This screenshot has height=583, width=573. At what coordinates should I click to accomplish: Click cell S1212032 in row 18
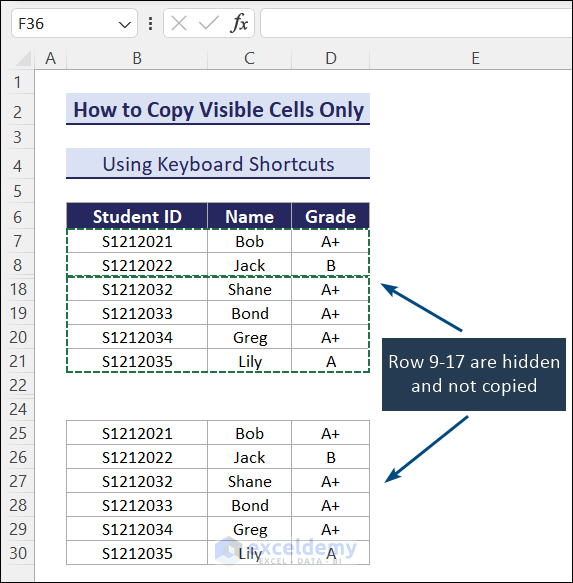[137, 290]
